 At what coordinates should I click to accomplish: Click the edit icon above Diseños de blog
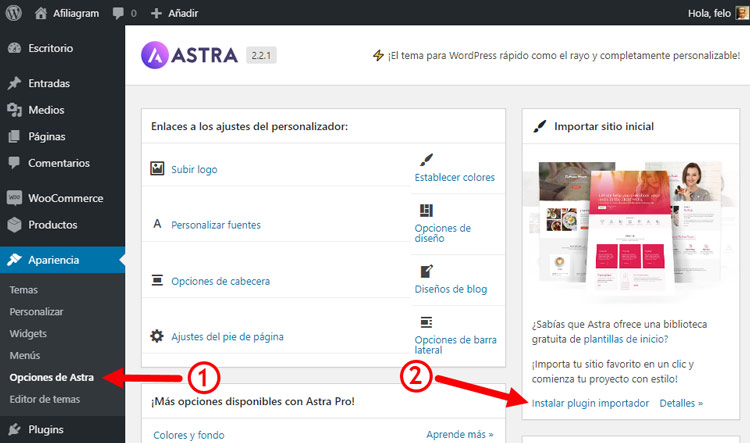427,271
